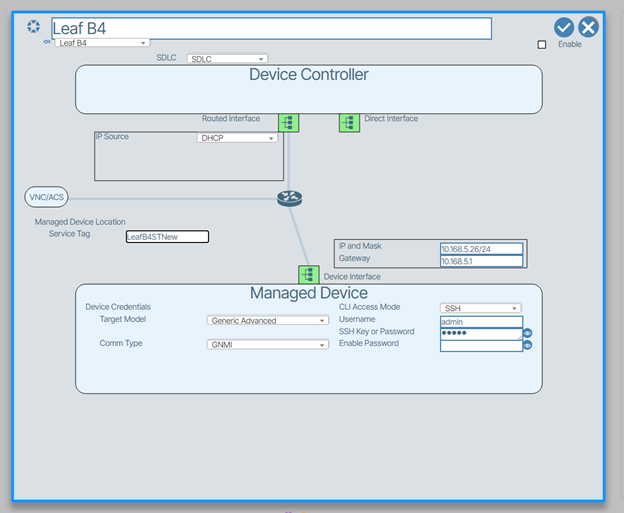Click the Leaf B4 title name field

coord(270,28)
